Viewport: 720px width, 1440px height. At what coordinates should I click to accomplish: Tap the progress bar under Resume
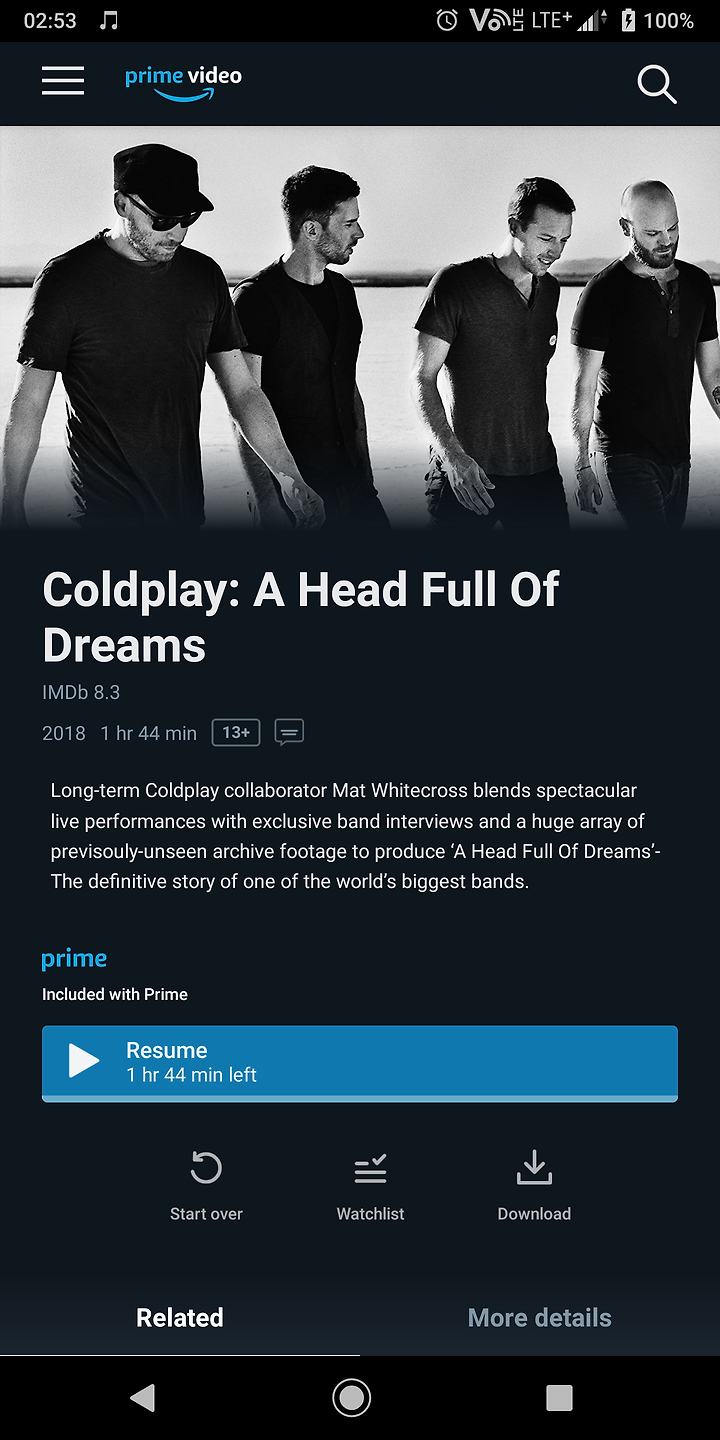pyautogui.click(x=360, y=1099)
